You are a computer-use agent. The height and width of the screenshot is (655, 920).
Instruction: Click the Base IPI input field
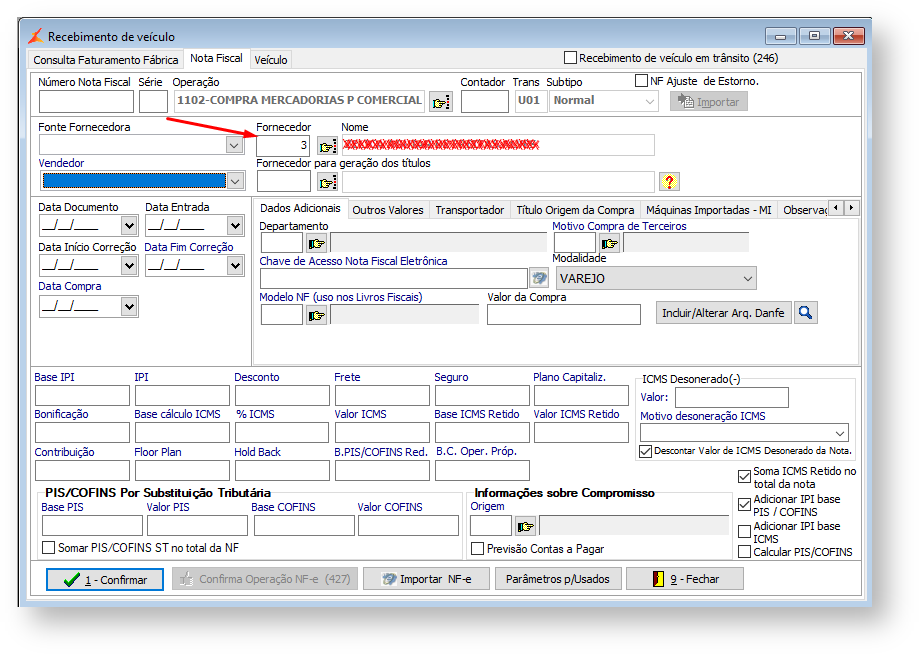pos(82,396)
